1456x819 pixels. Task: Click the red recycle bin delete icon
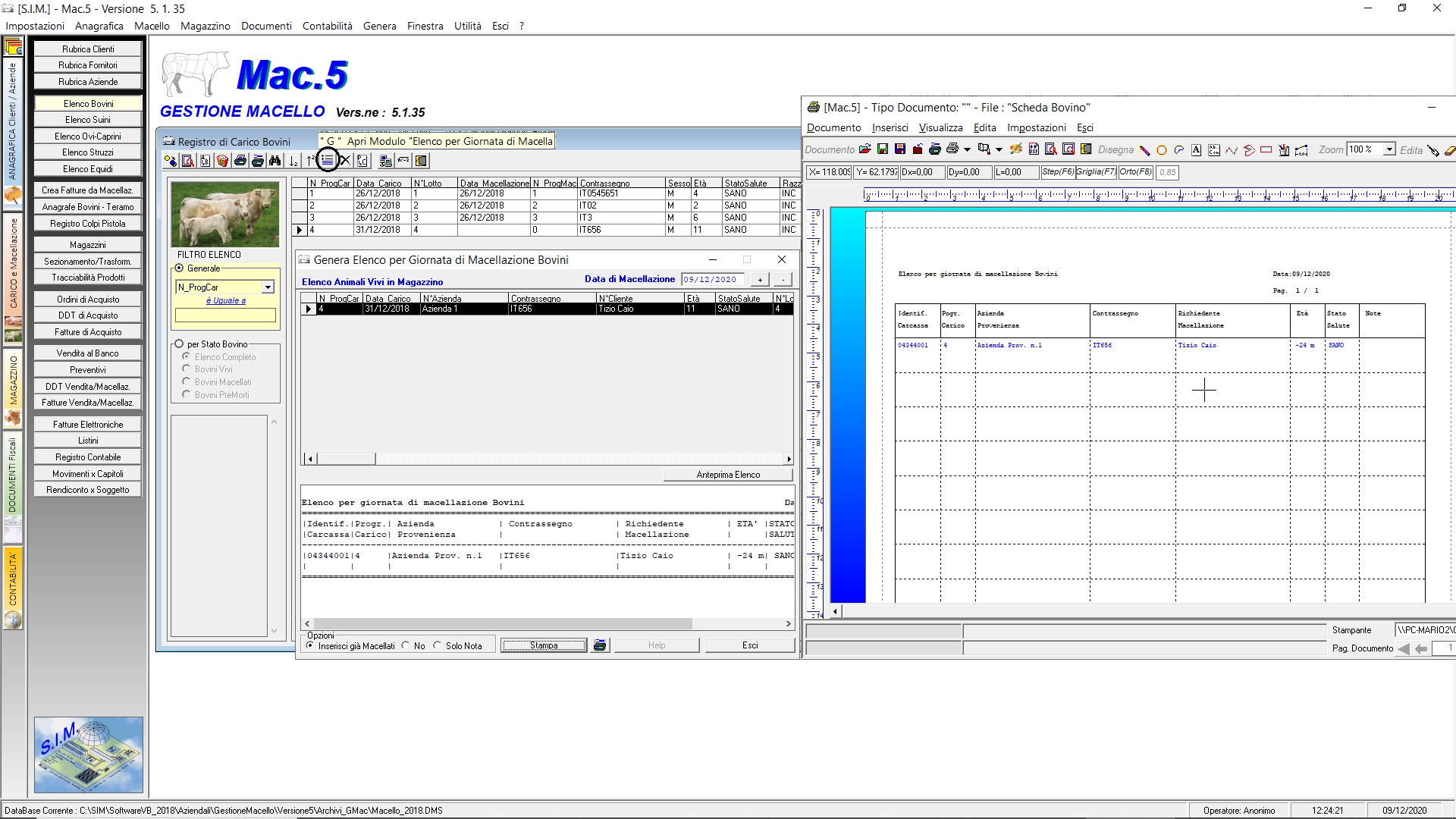click(222, 161)
